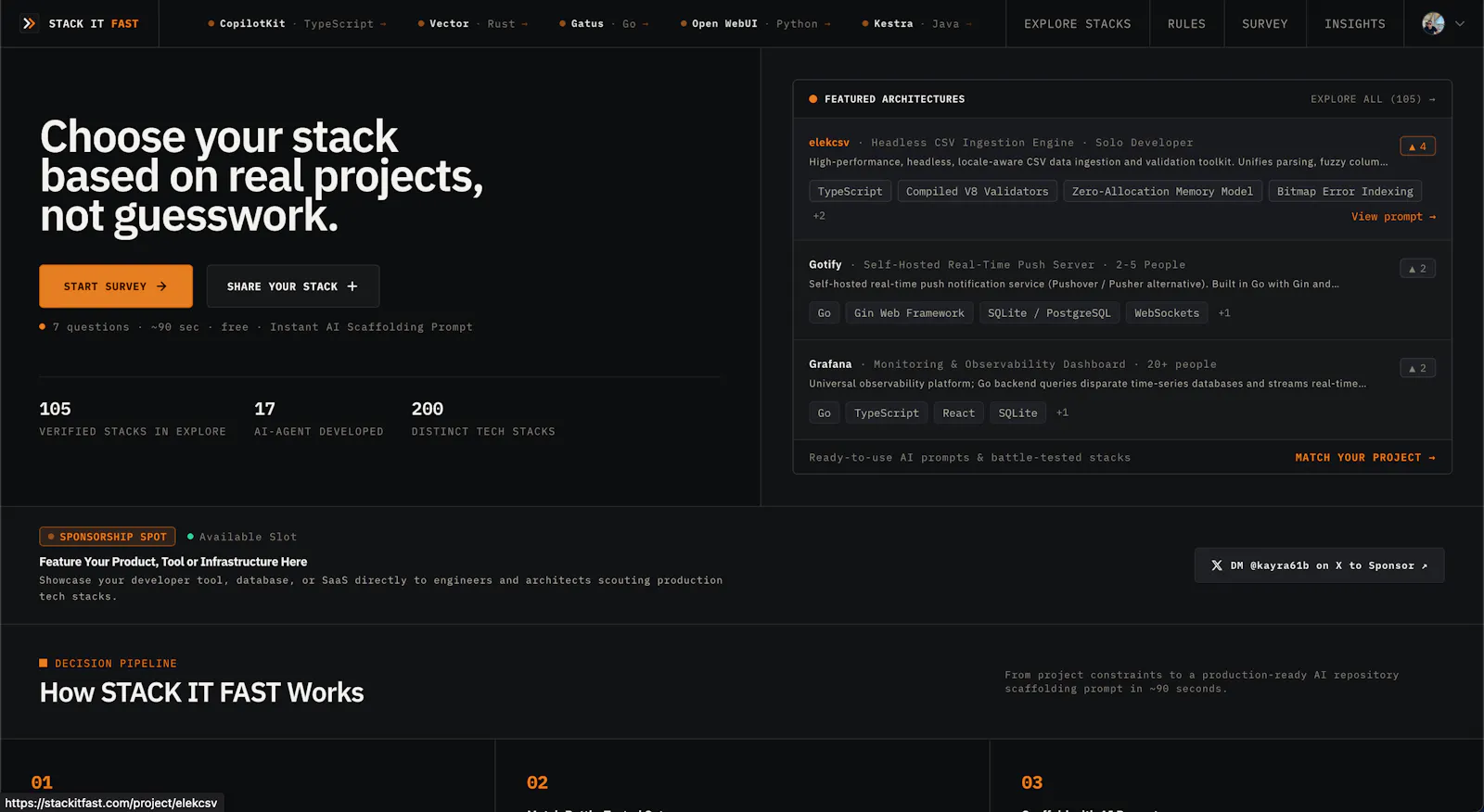Click 'Feature Your Product, Tool or Infrastructure Here' heading
This screenshot has height=812, width=1484.
[173, 562]
